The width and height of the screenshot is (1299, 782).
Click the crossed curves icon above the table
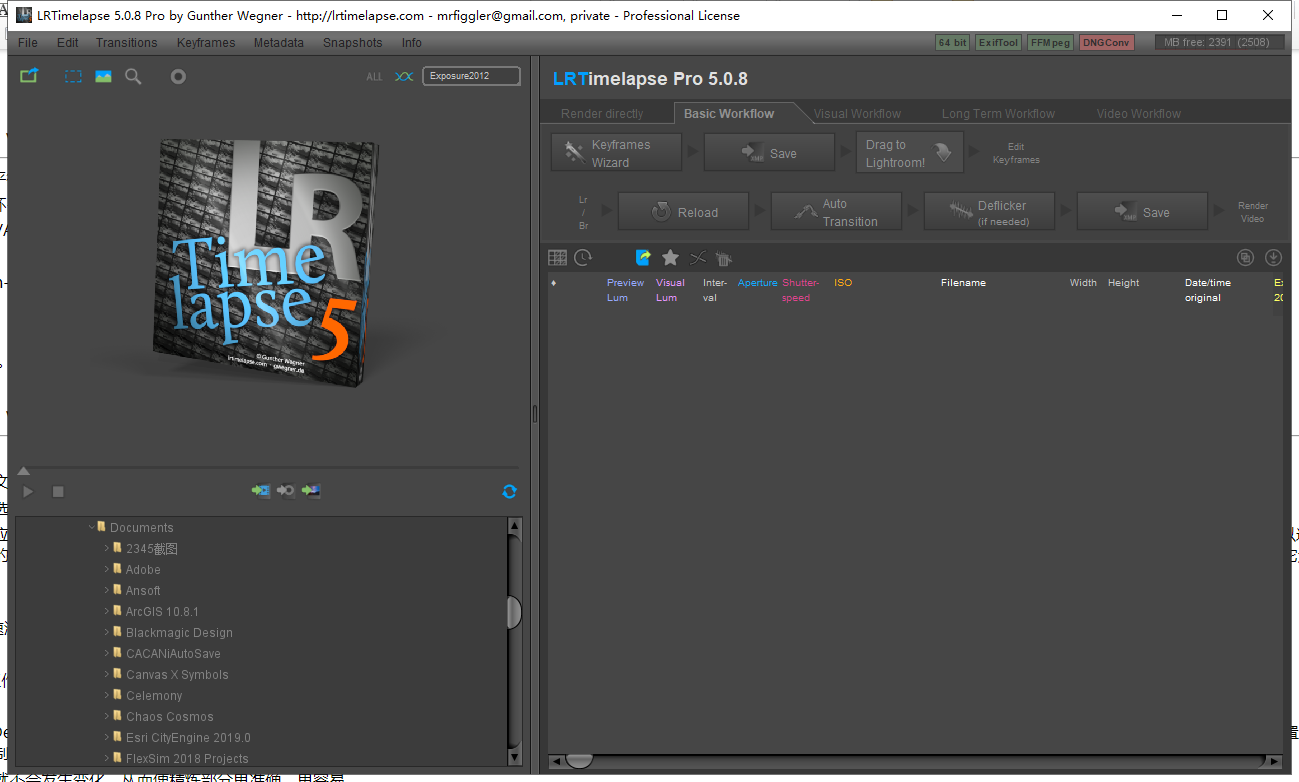click(x=698, y=258)
